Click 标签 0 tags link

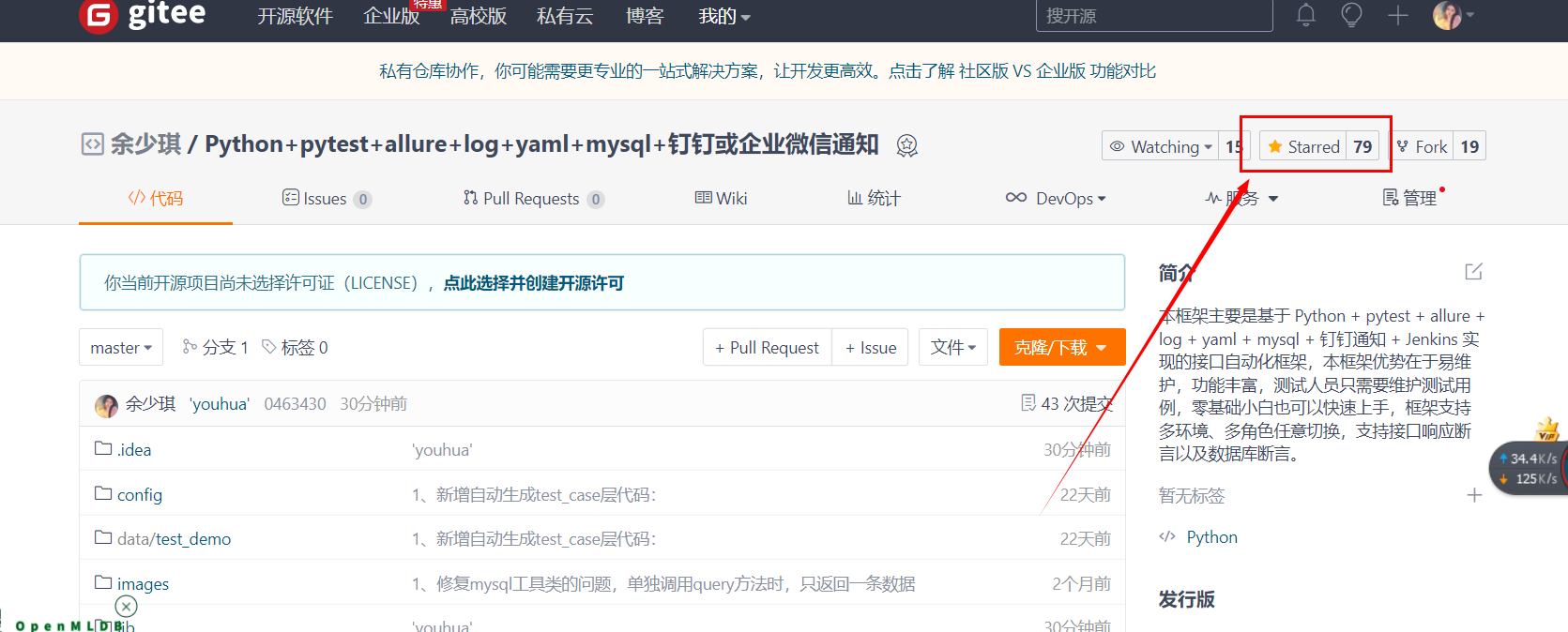pyautogui.click(x=304, y=347)
